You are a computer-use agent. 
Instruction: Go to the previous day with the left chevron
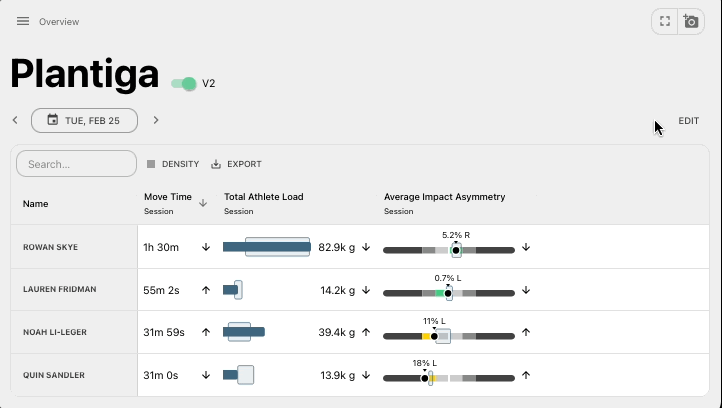pyautogui.click(x=15, y=120)
